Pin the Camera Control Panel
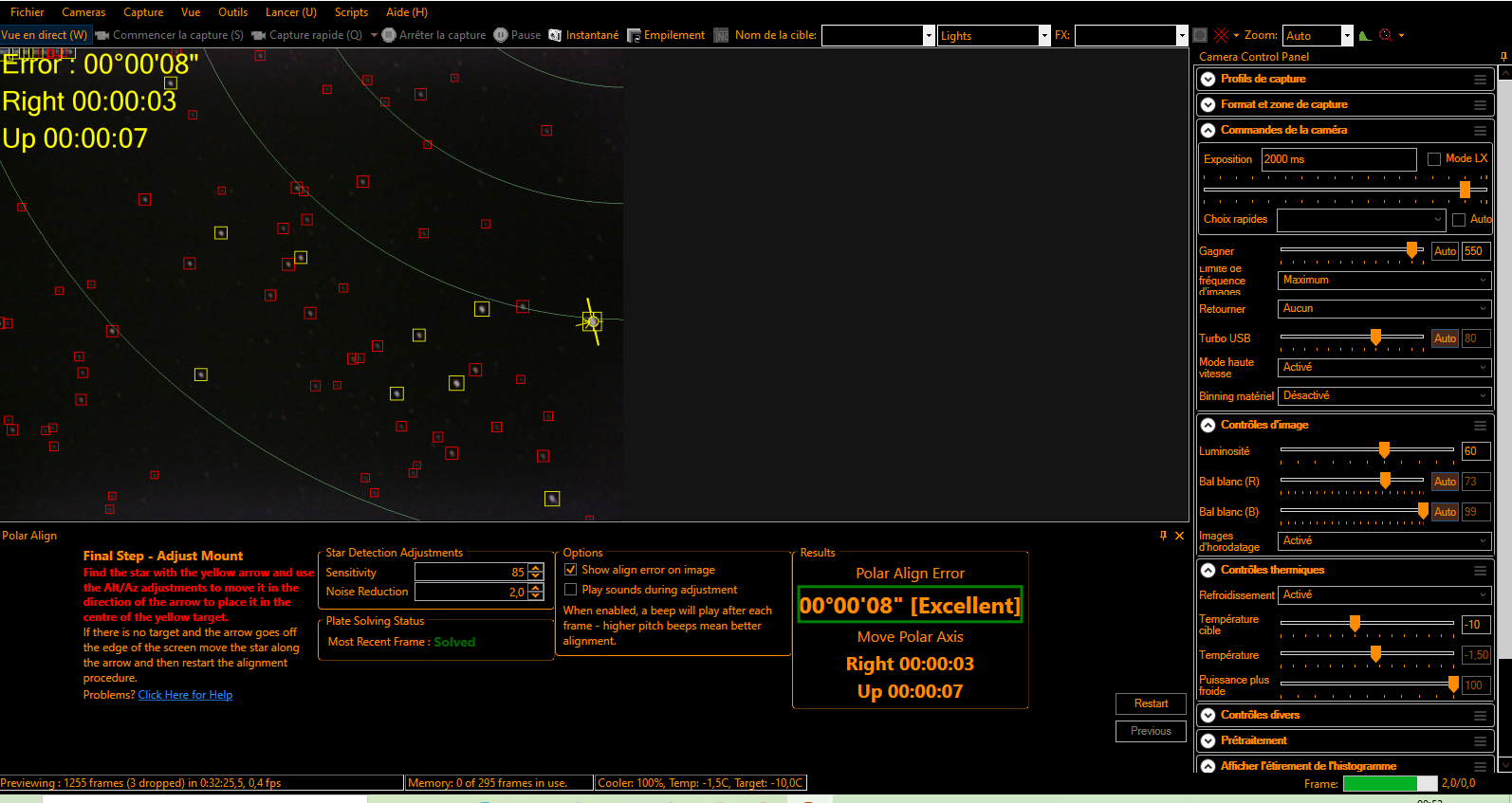 click(1503, 57)
